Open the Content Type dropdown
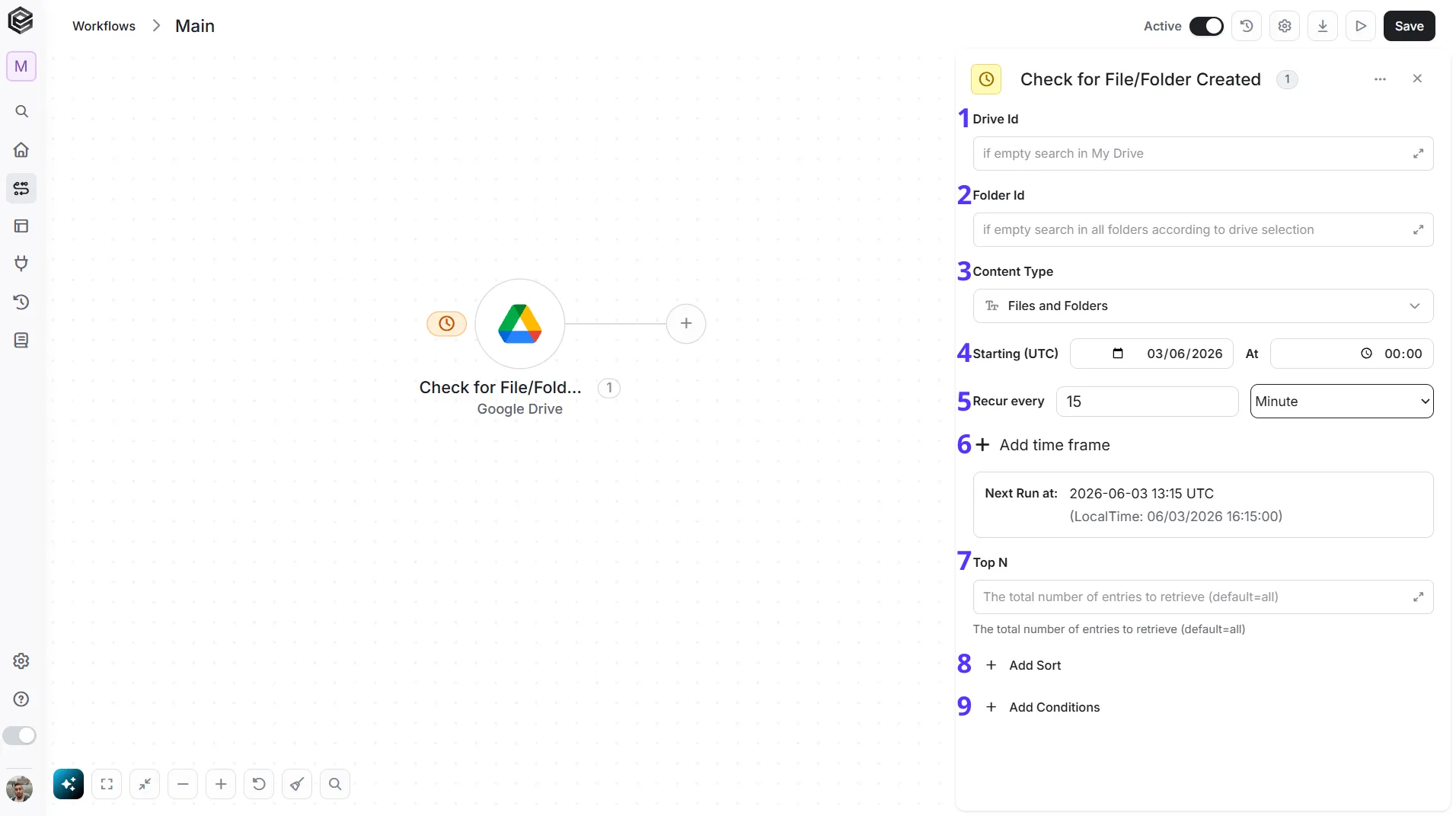Viewport: 1456px width, 816px height. (x=1203, y=306)
